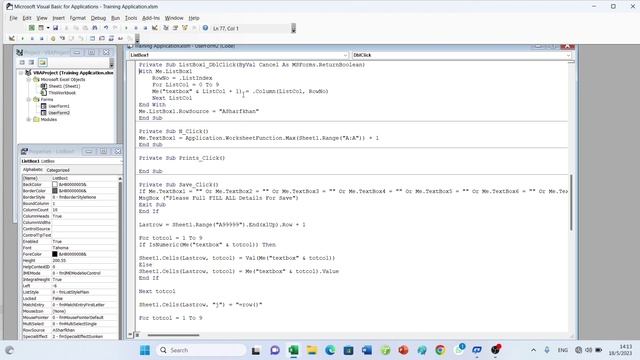Screen dimensions: 640x360
Task: Click the Quick Watch debug toolbar icon
Action: click(x=120, y=38)
